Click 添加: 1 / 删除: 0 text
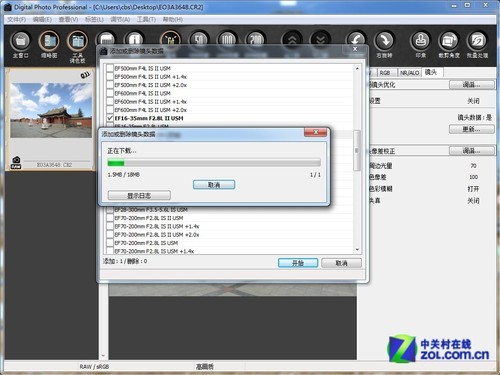Image resolution: width=500 pixels, height=375 pixels. click(x=125, y=261)
